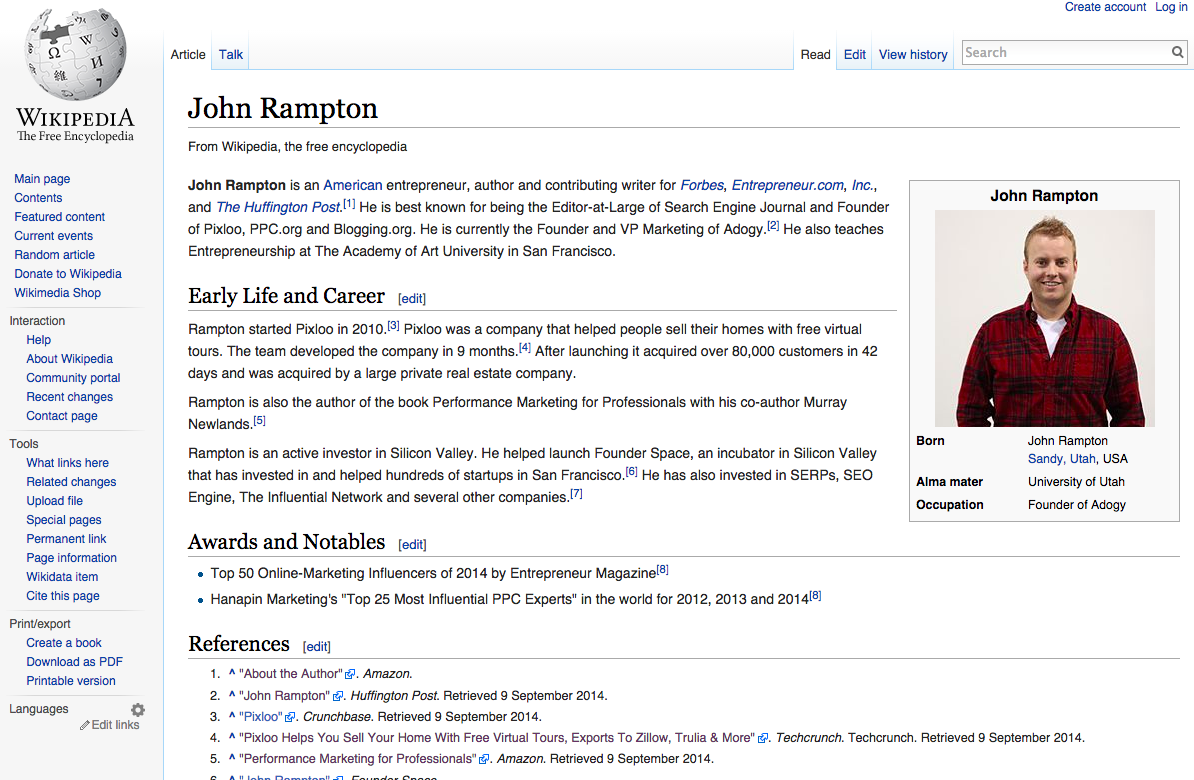The width and height of the screenshot is (1194, 780).
Task: Open Random article in sidebar
Action: 54,255
